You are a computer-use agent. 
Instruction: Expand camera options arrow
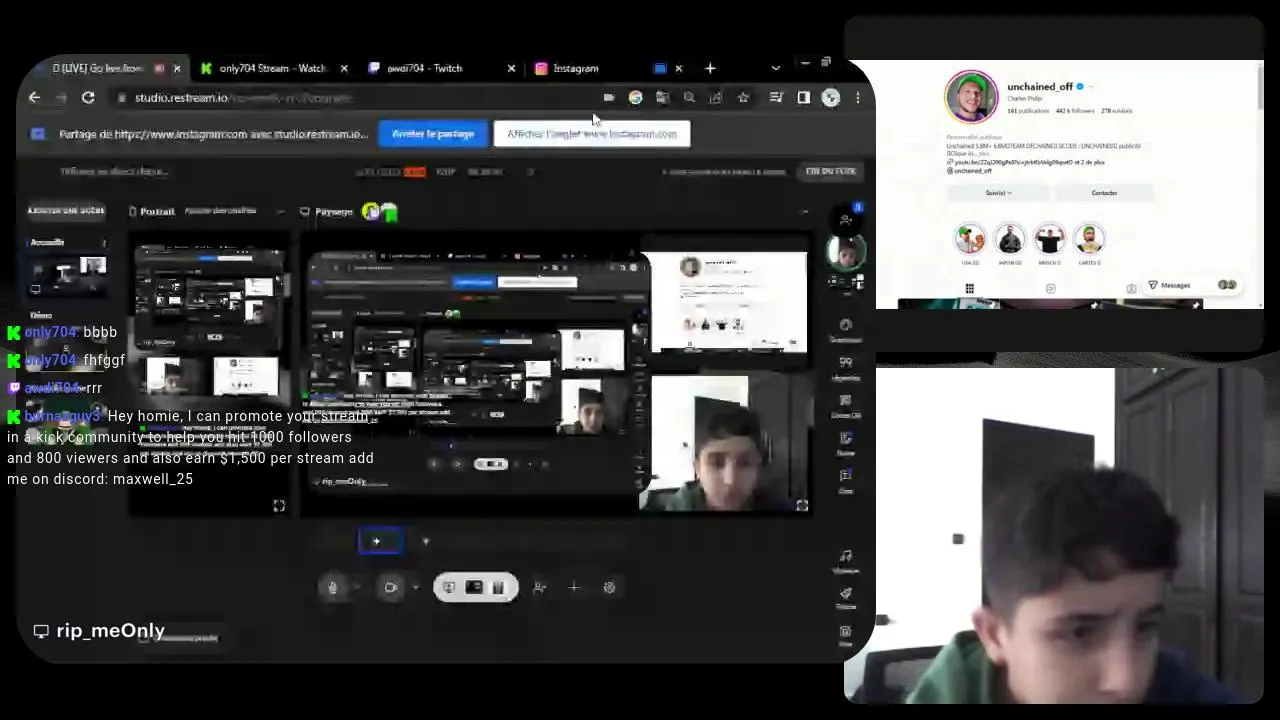[415, 588]
